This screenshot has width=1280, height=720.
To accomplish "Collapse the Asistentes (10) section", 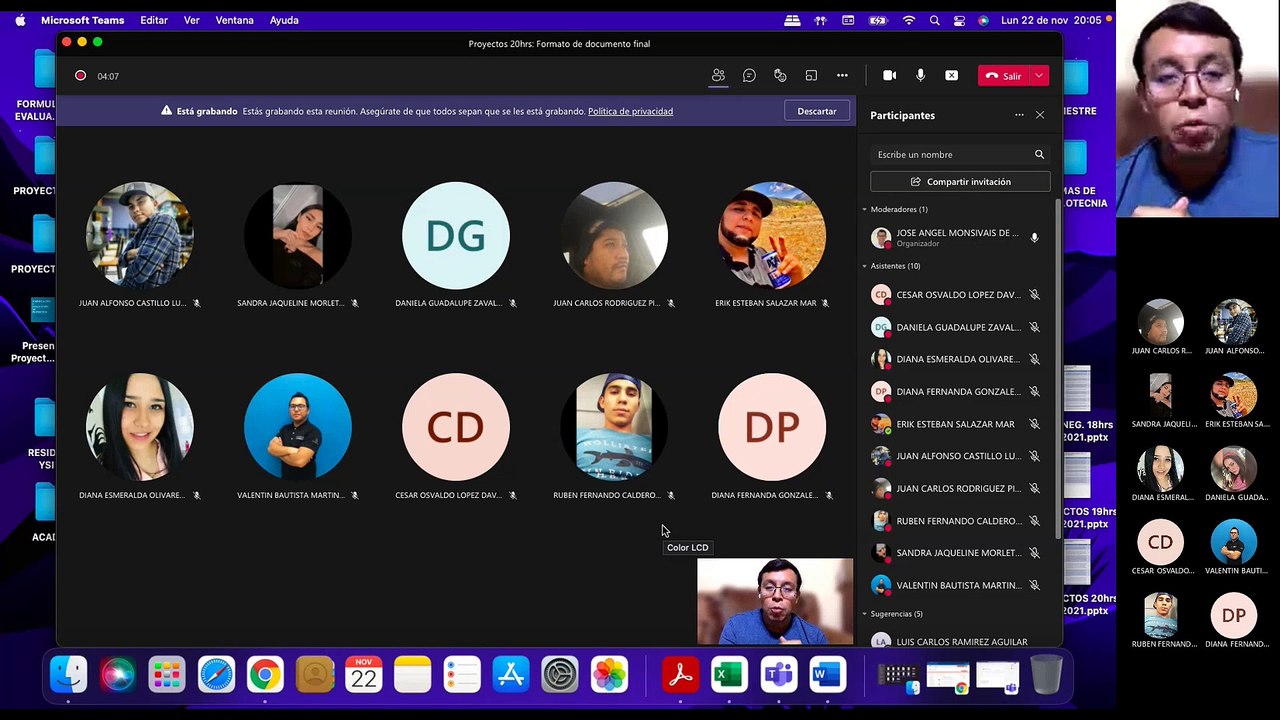I will 865,266.
